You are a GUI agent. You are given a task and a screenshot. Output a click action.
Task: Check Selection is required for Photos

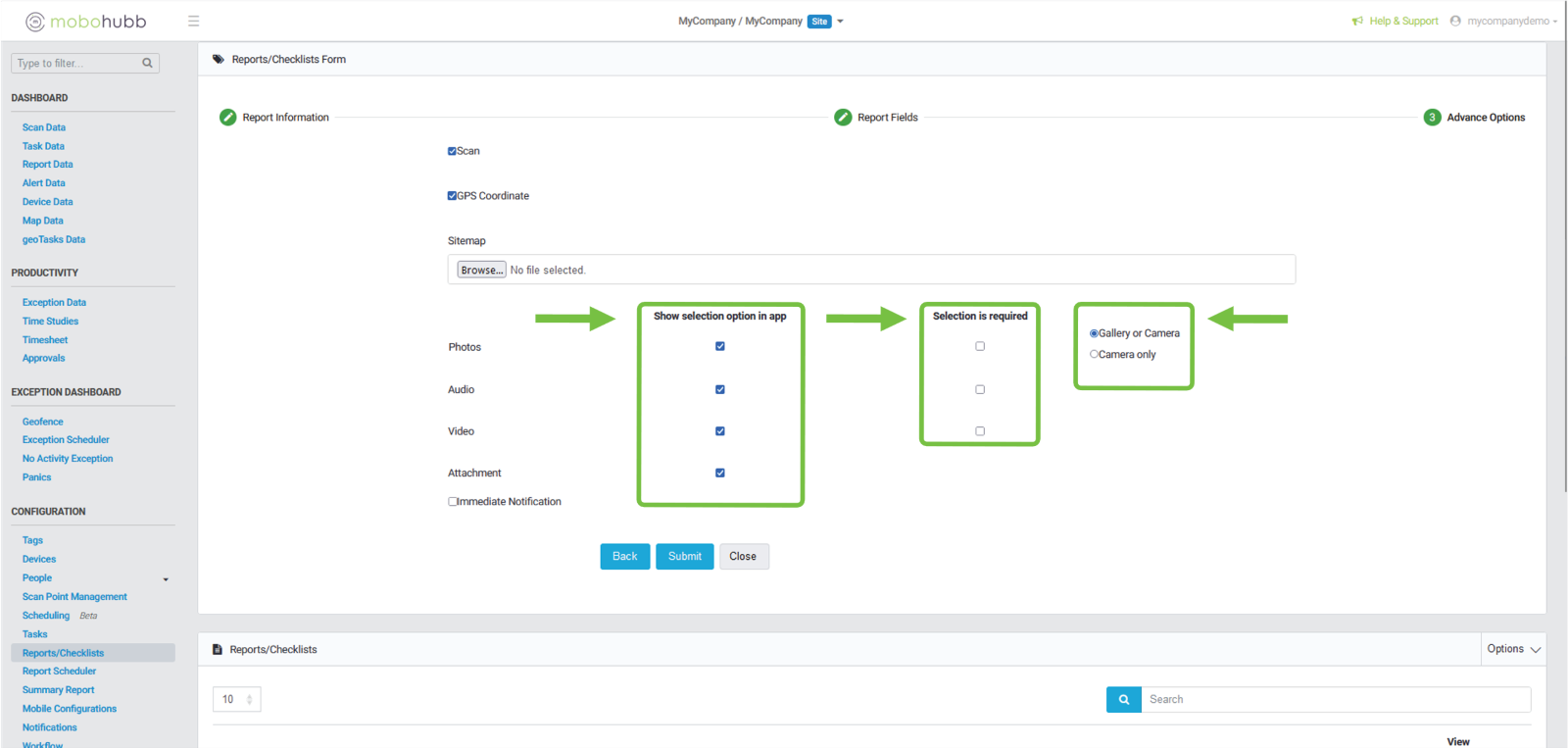[x=980, y=346]
